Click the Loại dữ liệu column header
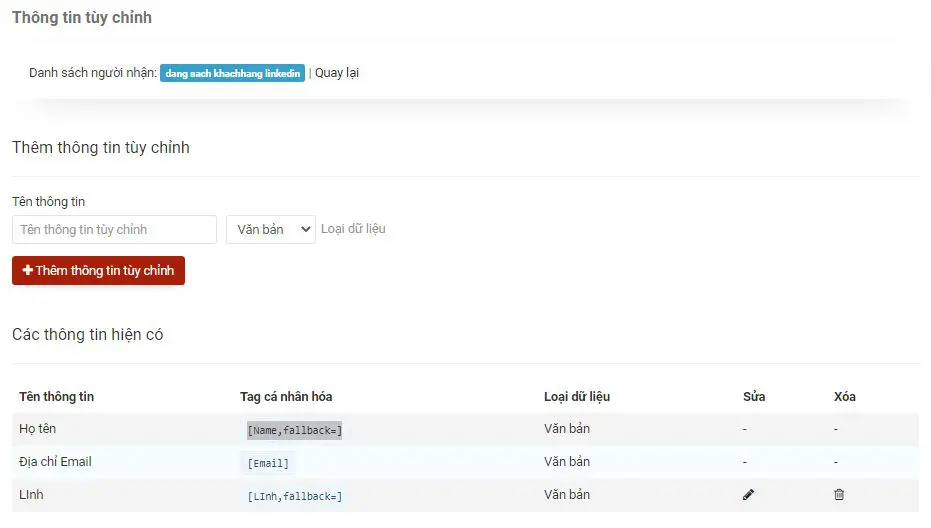 click(x=577, y=397)
